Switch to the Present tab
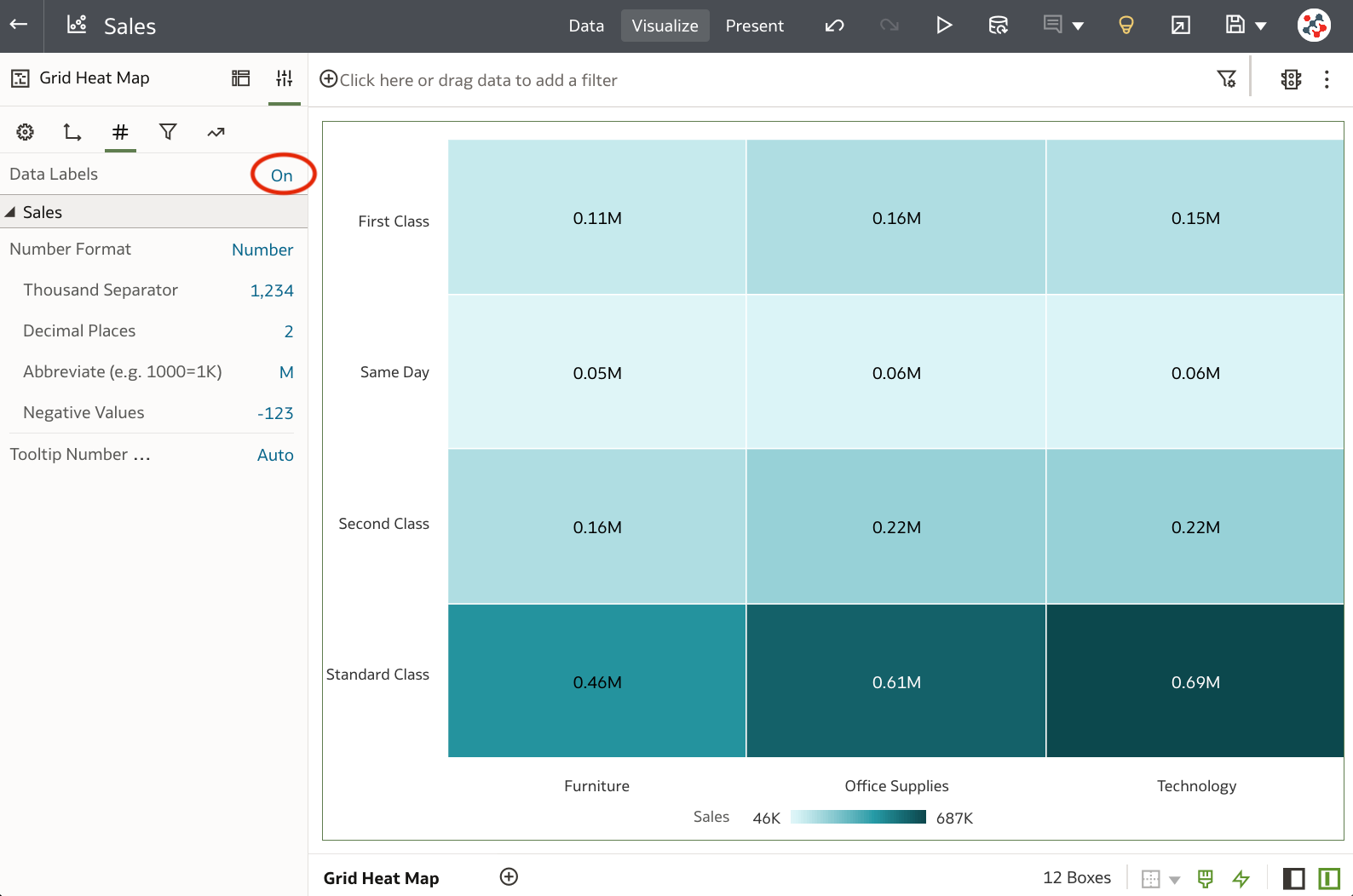 (x=755, y=26)
